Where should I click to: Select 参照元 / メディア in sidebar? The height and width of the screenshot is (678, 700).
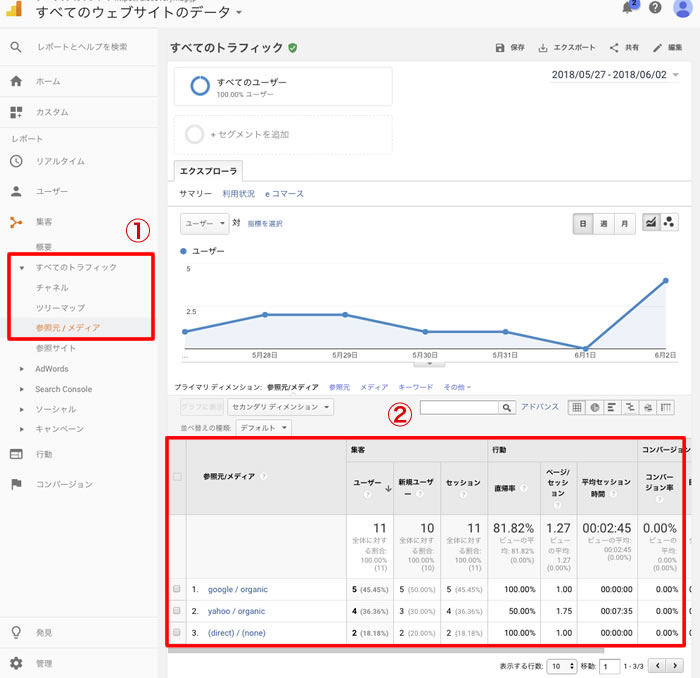coord(67,327)
